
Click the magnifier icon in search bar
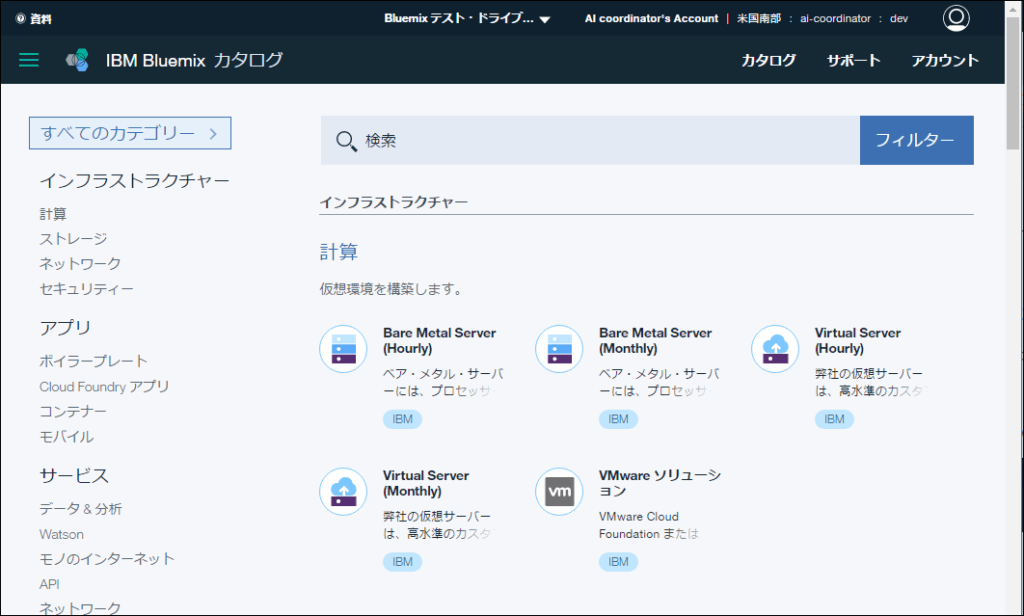click(346, 140)
